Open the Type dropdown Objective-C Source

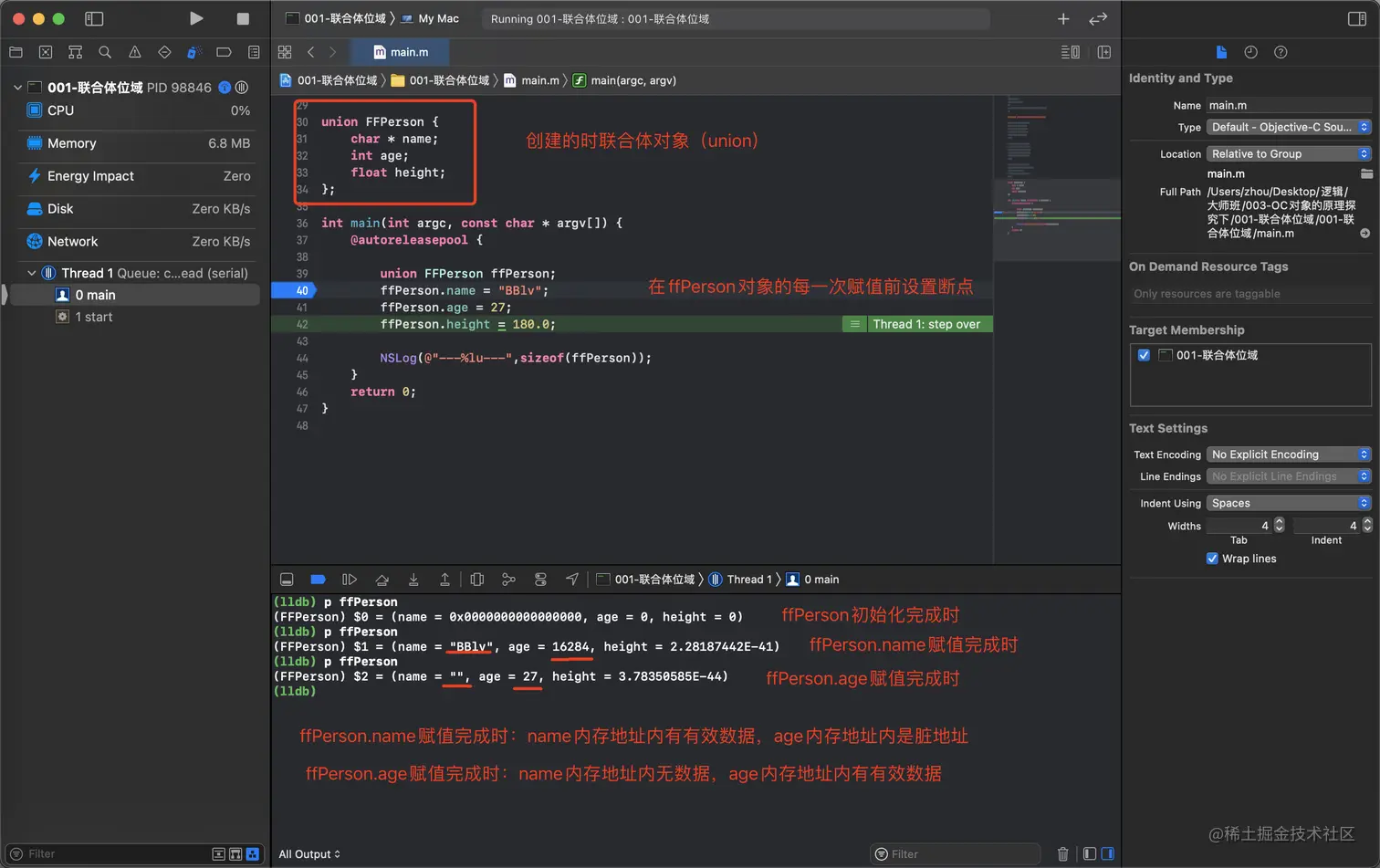1289,127
